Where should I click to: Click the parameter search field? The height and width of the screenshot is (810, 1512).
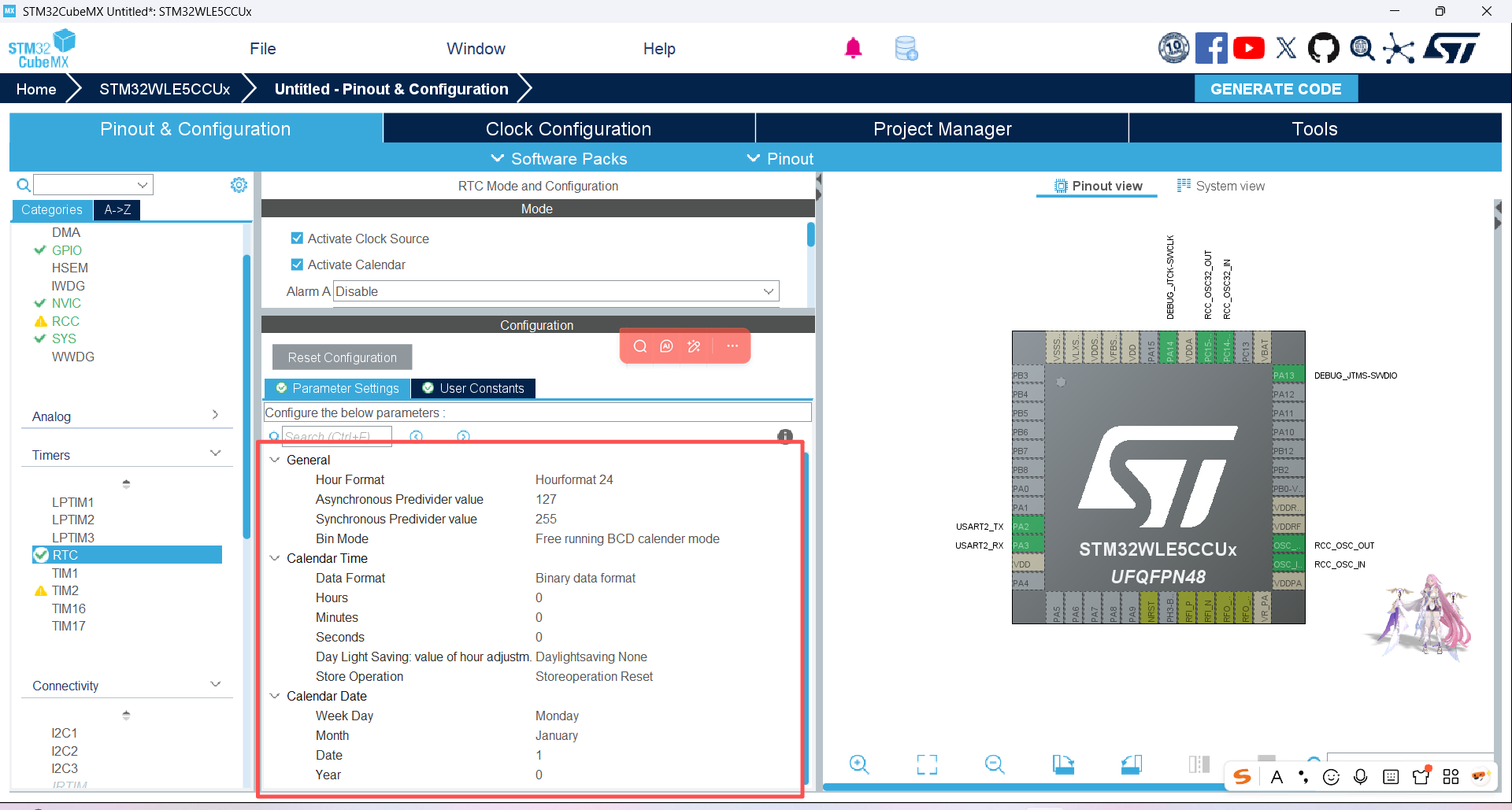pos(337,436)
